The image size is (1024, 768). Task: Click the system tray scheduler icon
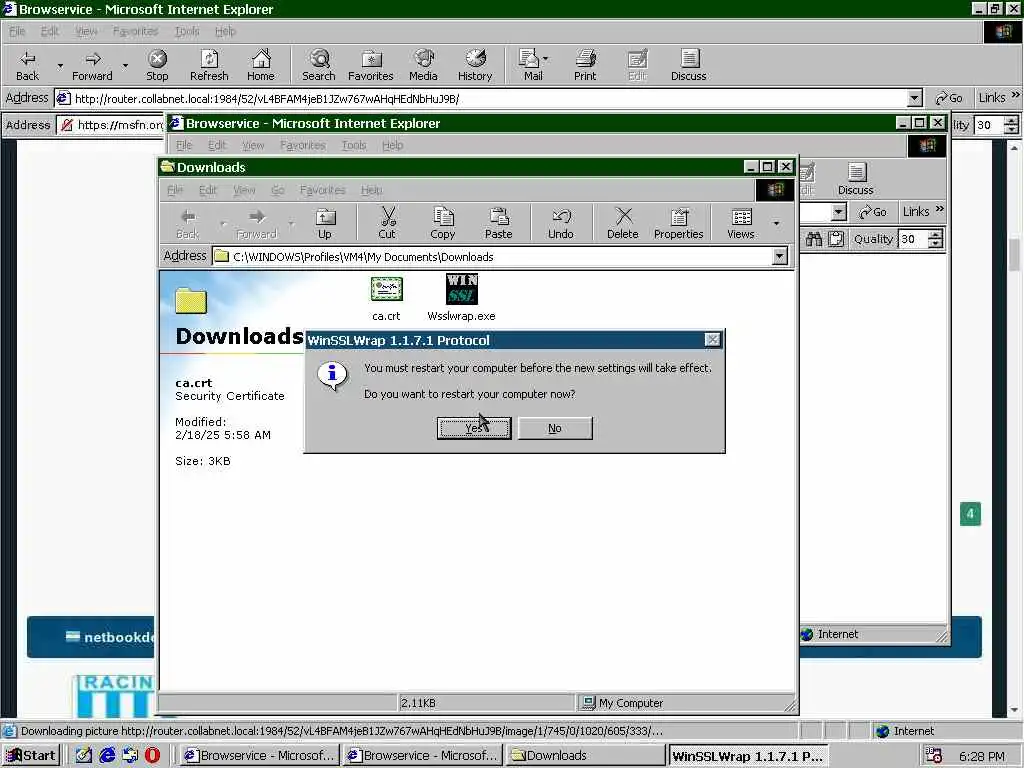coord(934,756)
